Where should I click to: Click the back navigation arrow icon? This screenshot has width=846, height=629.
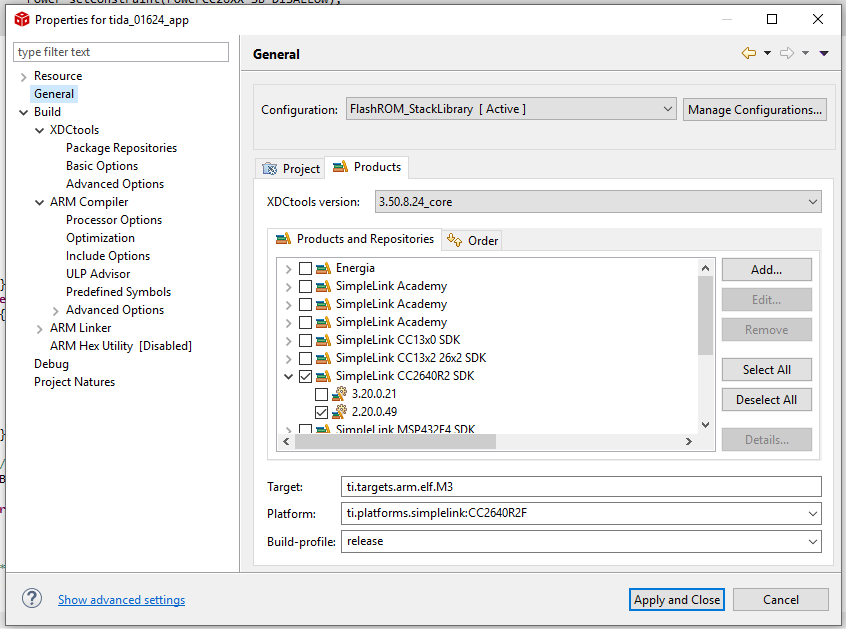pyautogui.click(x=748, y=53)
